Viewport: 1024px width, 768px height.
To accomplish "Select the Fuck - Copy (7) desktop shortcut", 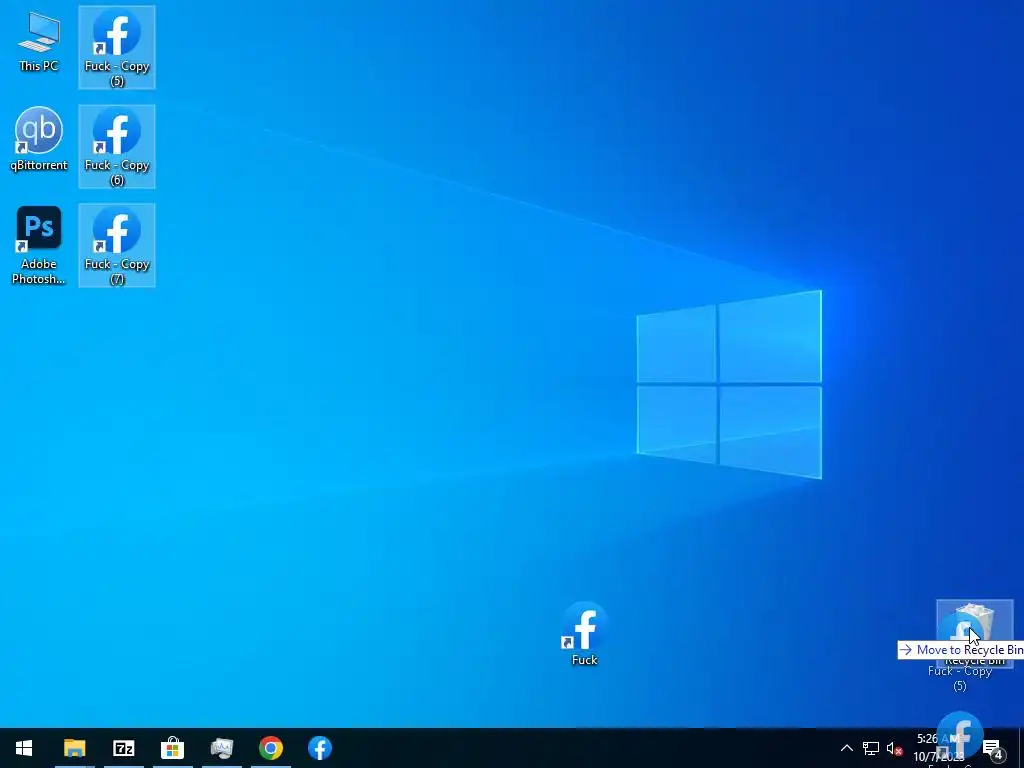I will coord(117,245).
